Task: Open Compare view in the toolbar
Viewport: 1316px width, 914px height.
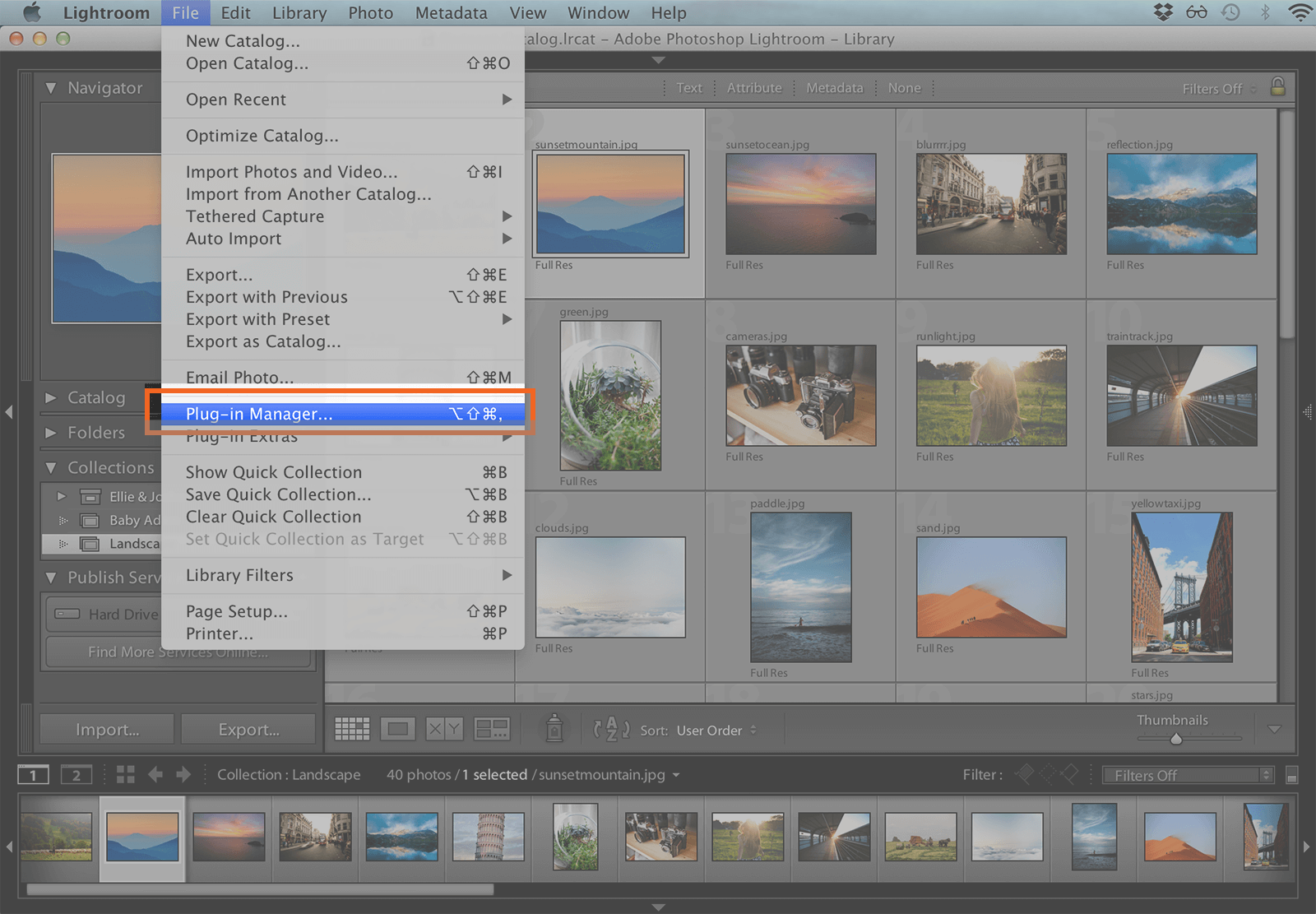Action: (x=443, y=729)
